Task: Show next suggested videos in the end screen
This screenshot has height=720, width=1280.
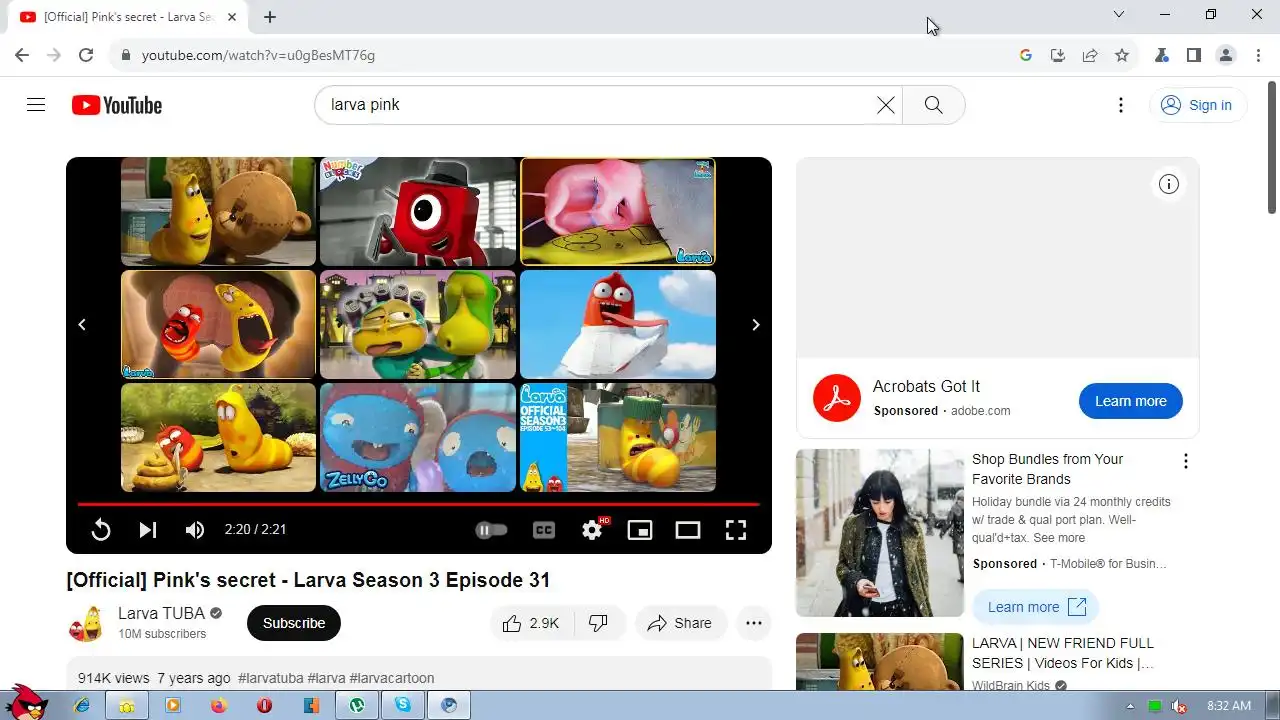Action: pos(755,324)
